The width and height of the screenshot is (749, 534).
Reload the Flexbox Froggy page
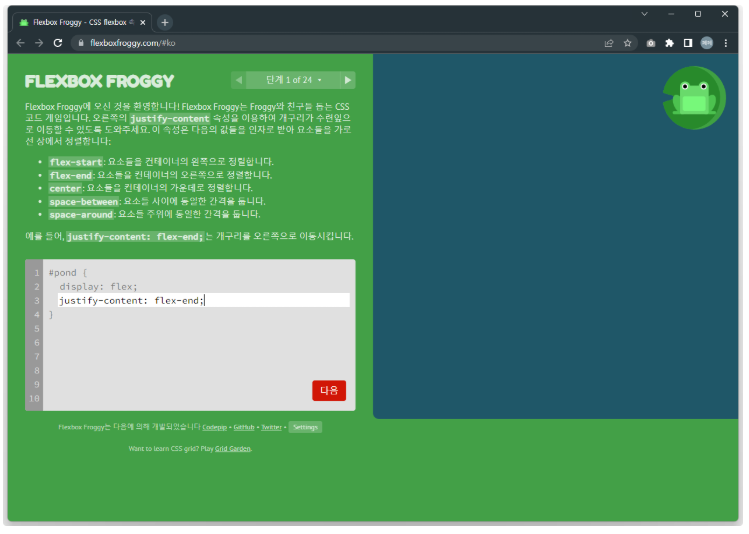tap(58, 43)
